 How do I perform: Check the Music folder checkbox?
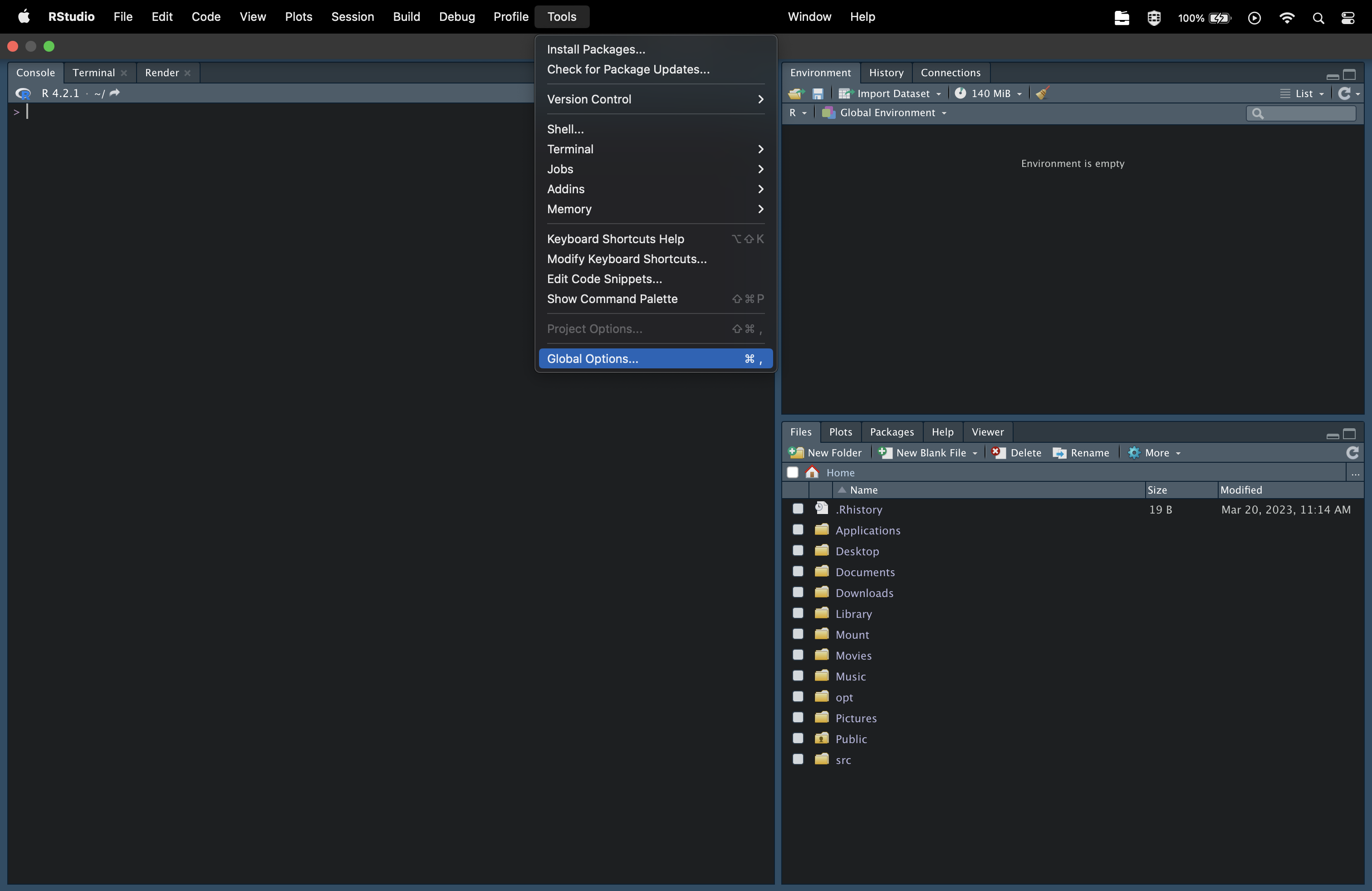point(798,676)
